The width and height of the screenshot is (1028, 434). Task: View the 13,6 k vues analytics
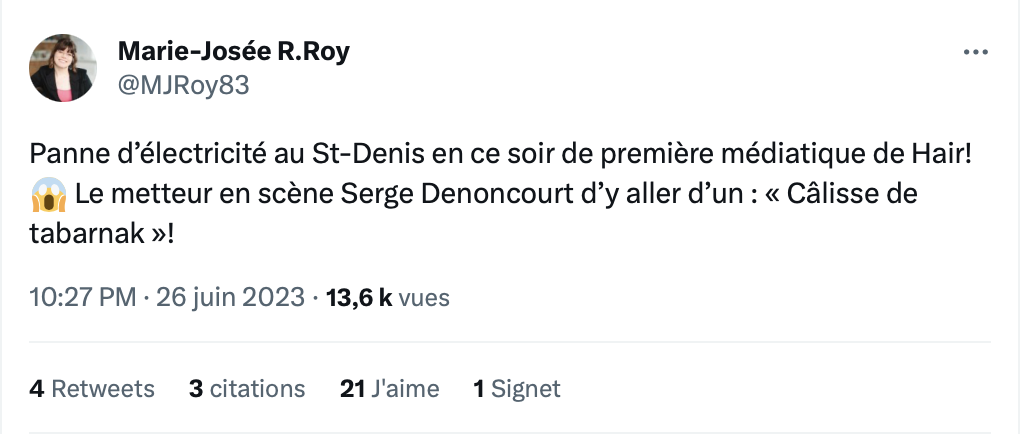[389, 297]
